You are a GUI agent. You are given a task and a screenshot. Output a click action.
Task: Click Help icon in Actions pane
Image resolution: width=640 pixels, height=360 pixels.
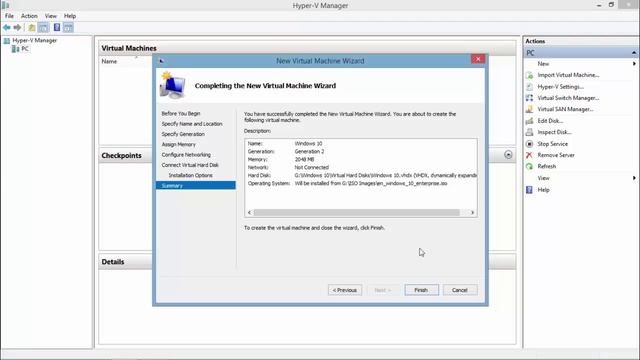click(x=529, y=190)
